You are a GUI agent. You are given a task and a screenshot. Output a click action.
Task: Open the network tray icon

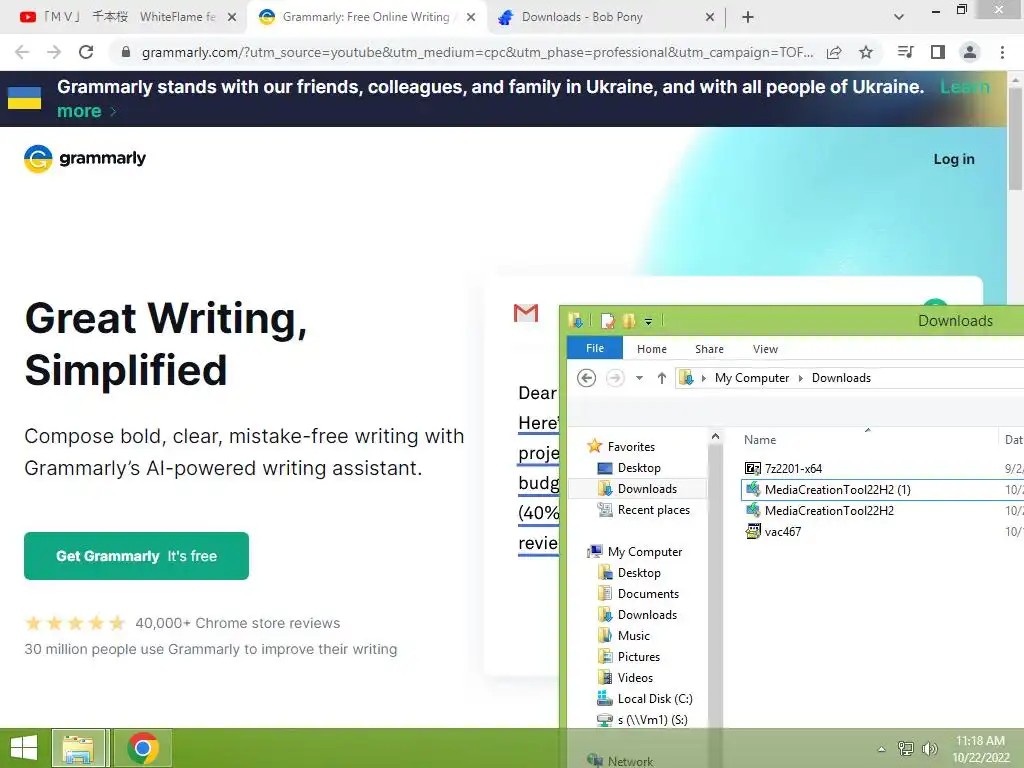[906, 748]
